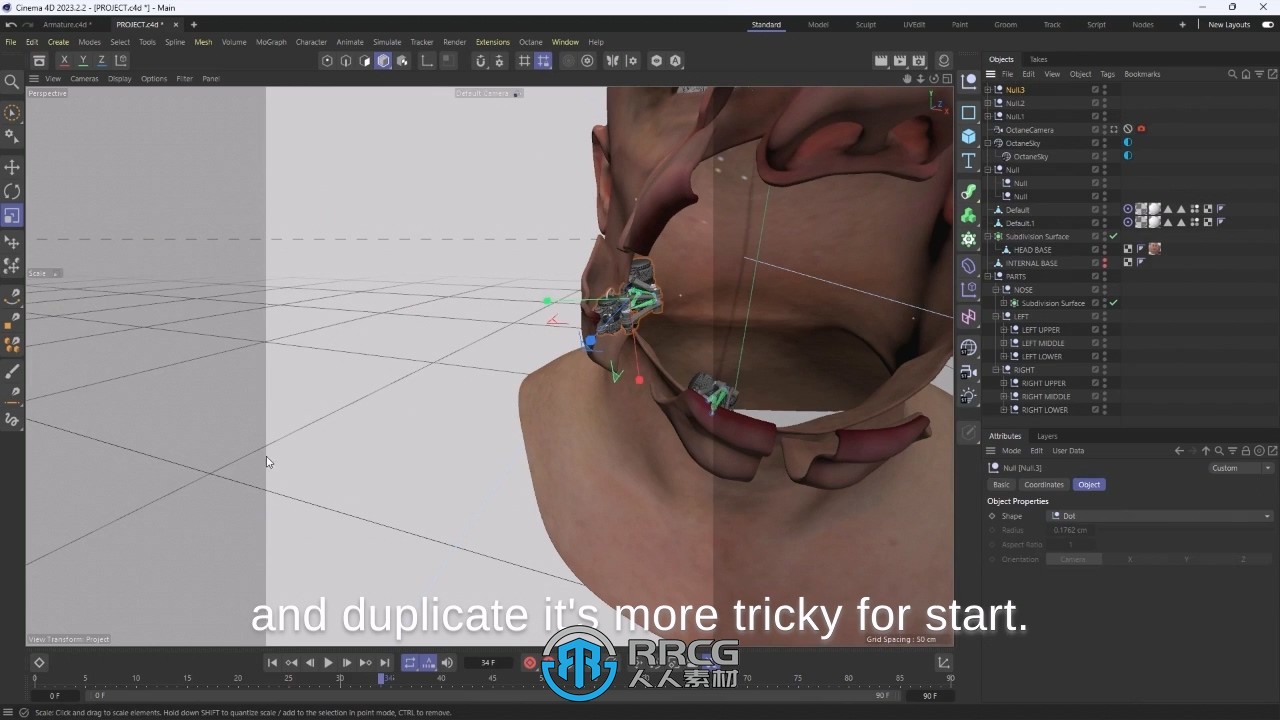The image size is (1280, 720).
Task: Collapse the LEFT group
Action: click(x=996, y=316)
